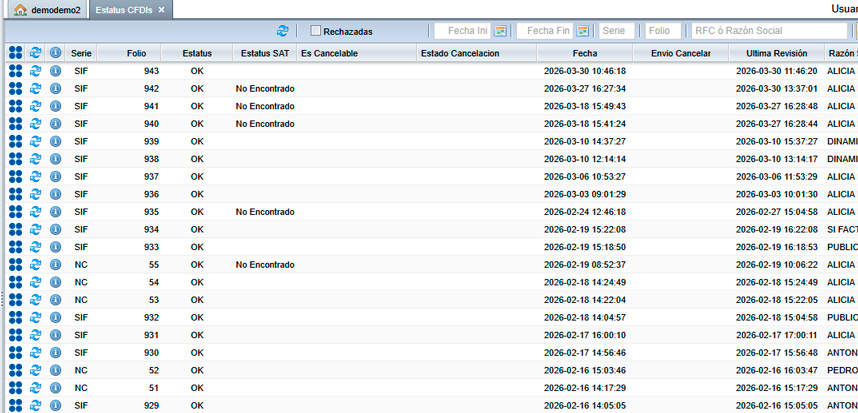The width and height of the screenshot is (858, 413).
Task: Refresh status for folio 942 row
Action: coord(36,89)
